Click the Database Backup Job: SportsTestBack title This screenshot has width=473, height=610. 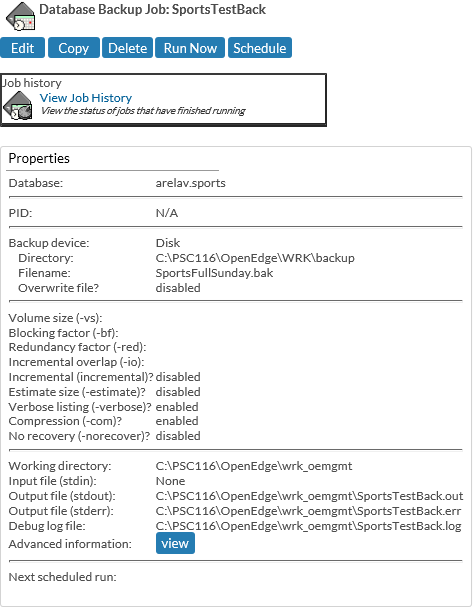coord(152,9)
